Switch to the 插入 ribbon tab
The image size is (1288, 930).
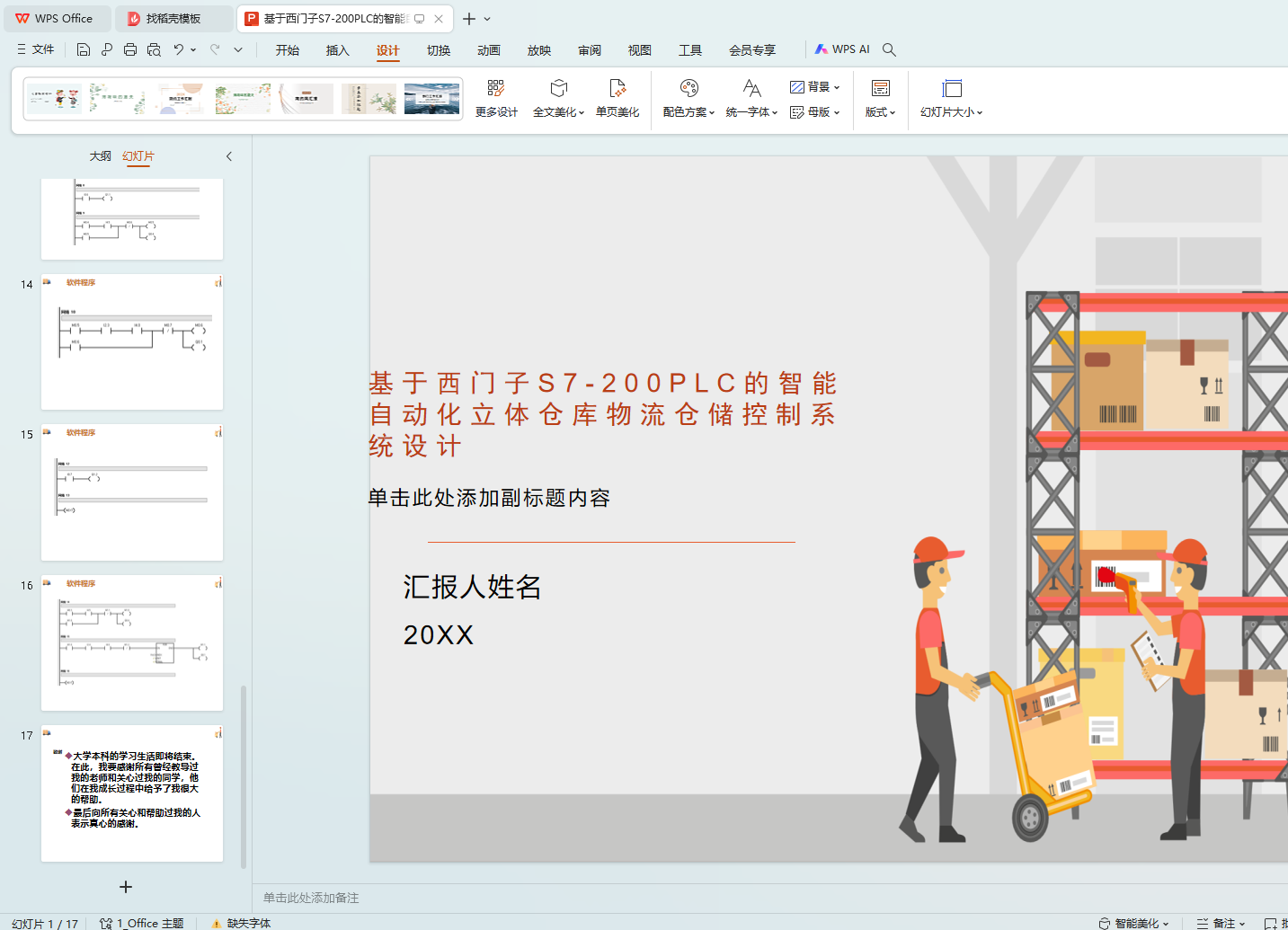(x=338, y=50)
